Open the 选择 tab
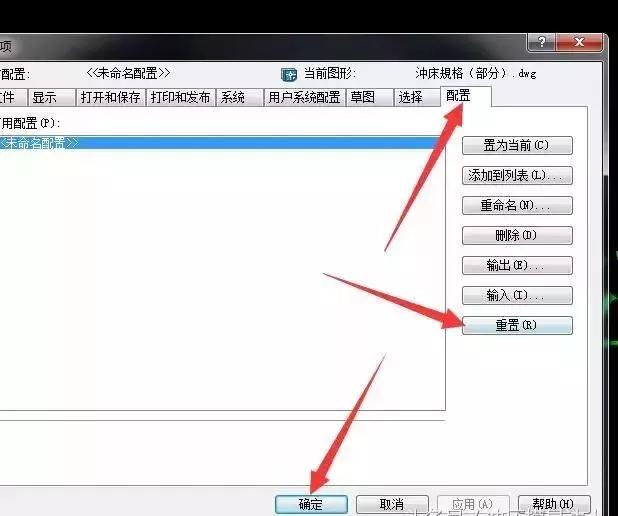The height and width of the screenshot is (516, 618). [x=417, y=97]
